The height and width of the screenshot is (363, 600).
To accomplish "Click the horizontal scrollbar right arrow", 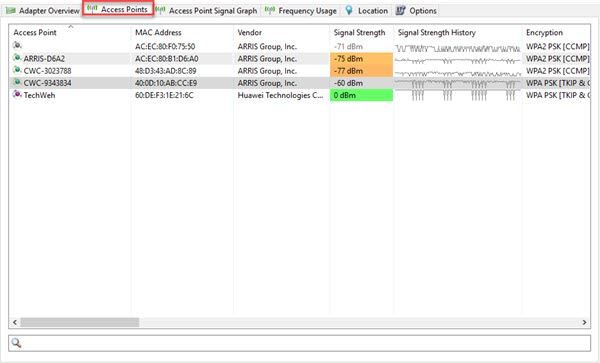I will pos(584,322).
